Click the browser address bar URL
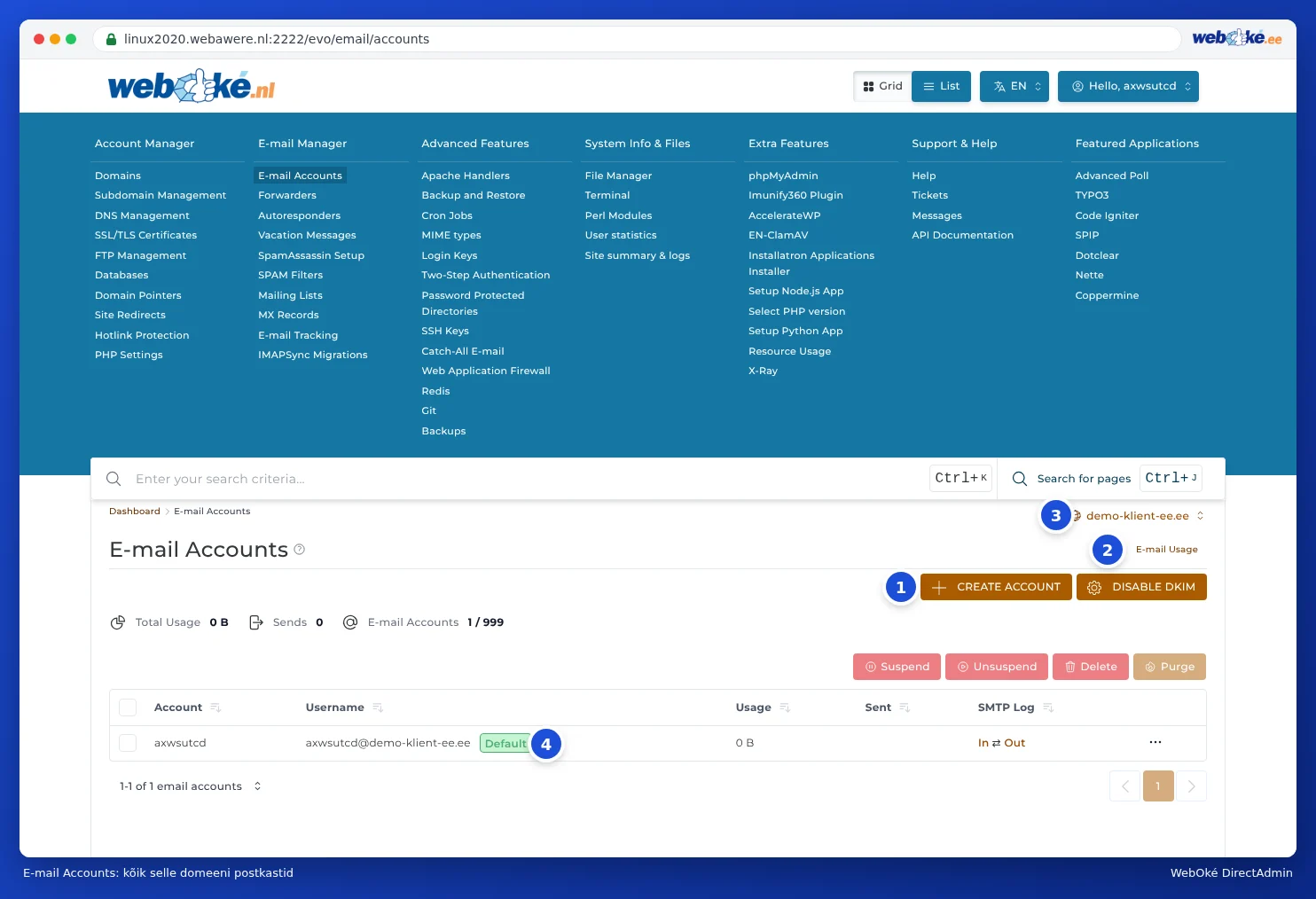This screenshot has height=899, width=1316. tap(277, 39)
